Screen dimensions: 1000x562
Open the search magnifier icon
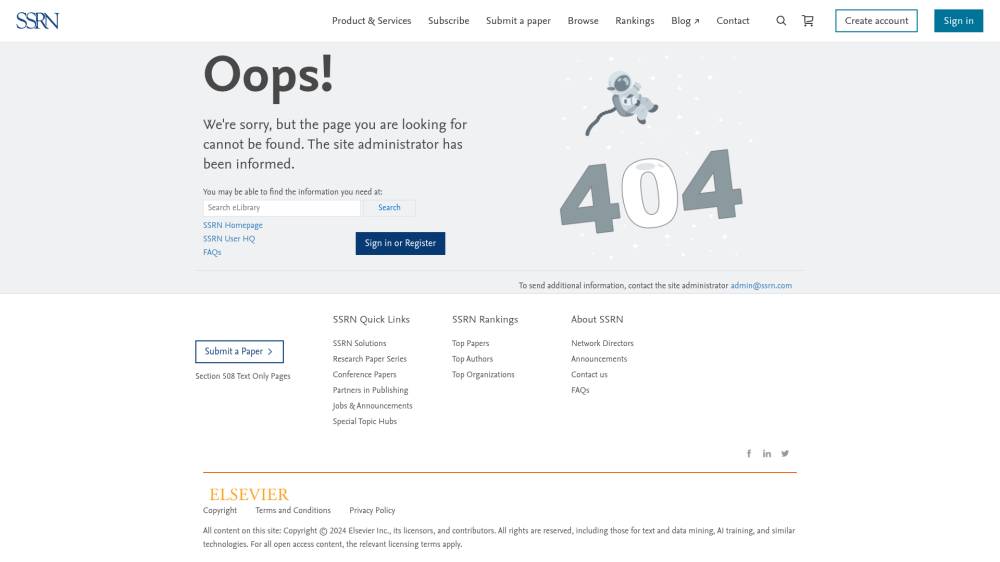(x=781, y=21)
